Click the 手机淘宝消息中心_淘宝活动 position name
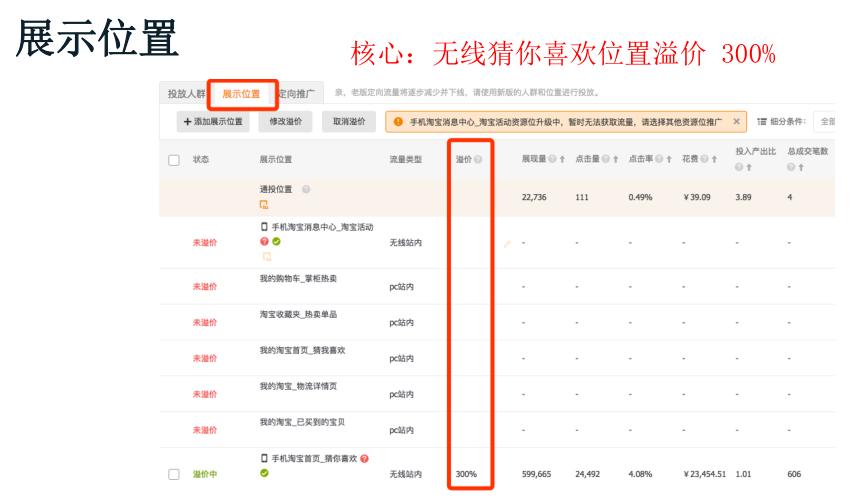 (322, 226)
